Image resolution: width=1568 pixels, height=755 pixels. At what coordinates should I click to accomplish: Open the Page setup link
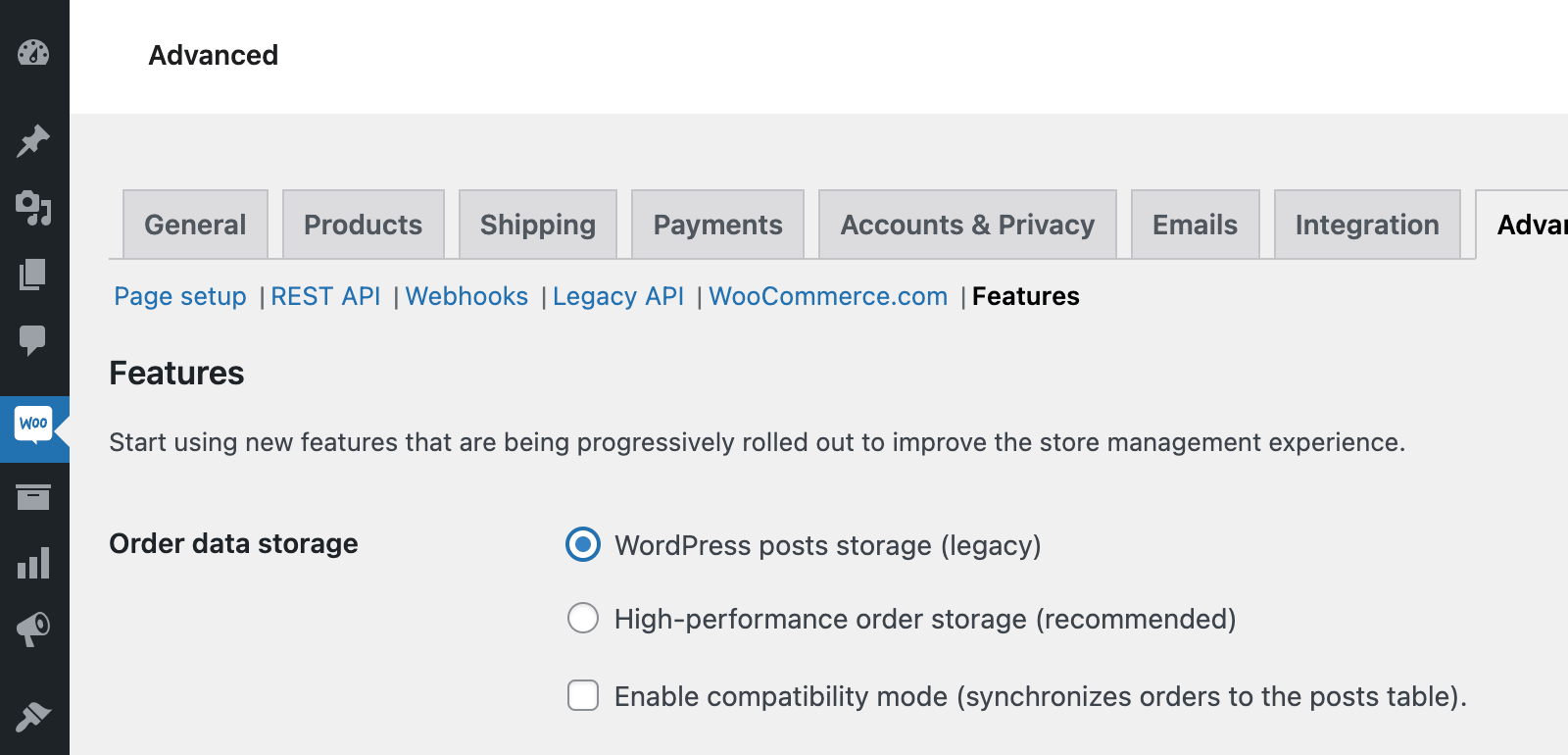pos(180,296)
